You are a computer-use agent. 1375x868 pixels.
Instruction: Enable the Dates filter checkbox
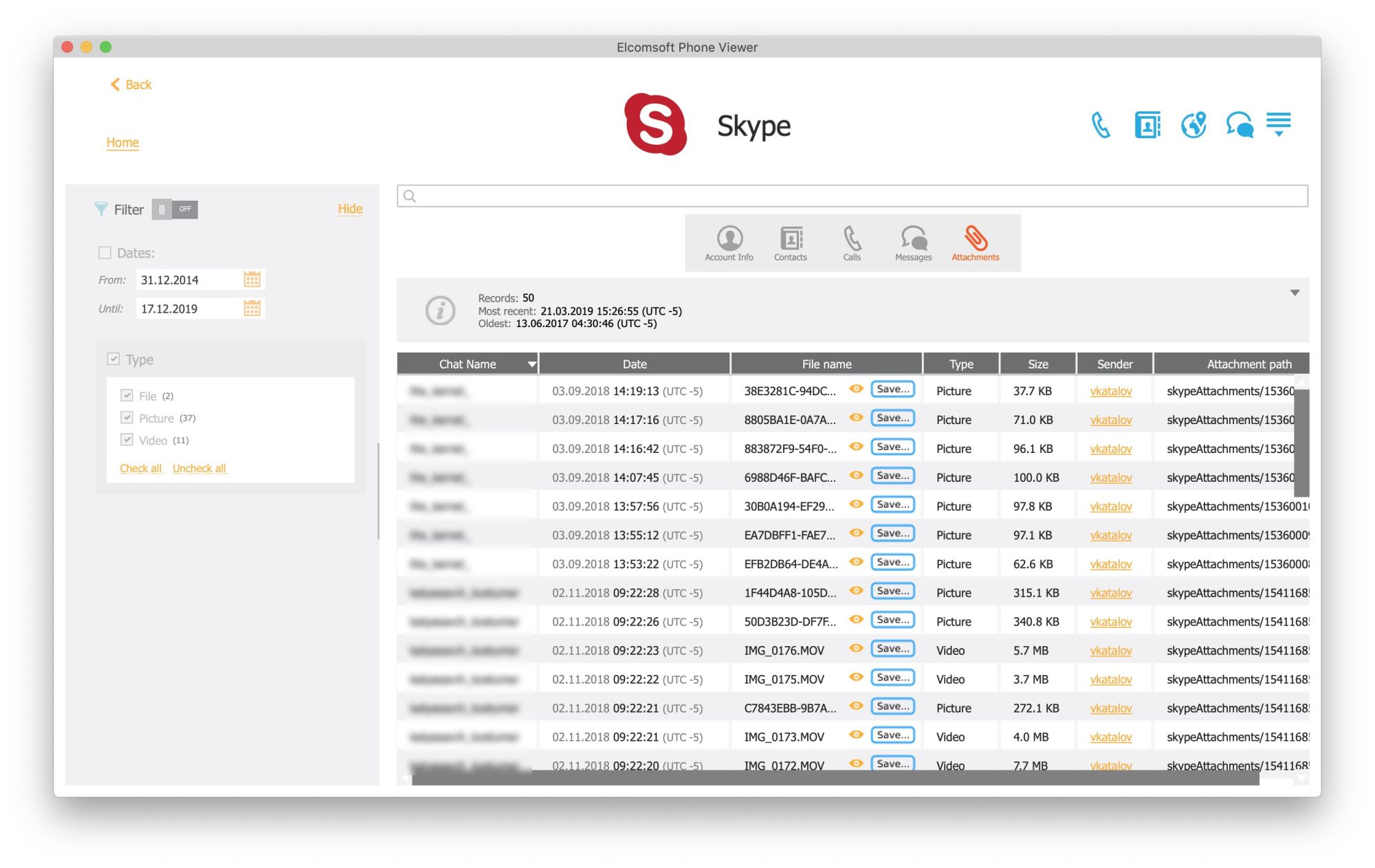tap(104, 253)
